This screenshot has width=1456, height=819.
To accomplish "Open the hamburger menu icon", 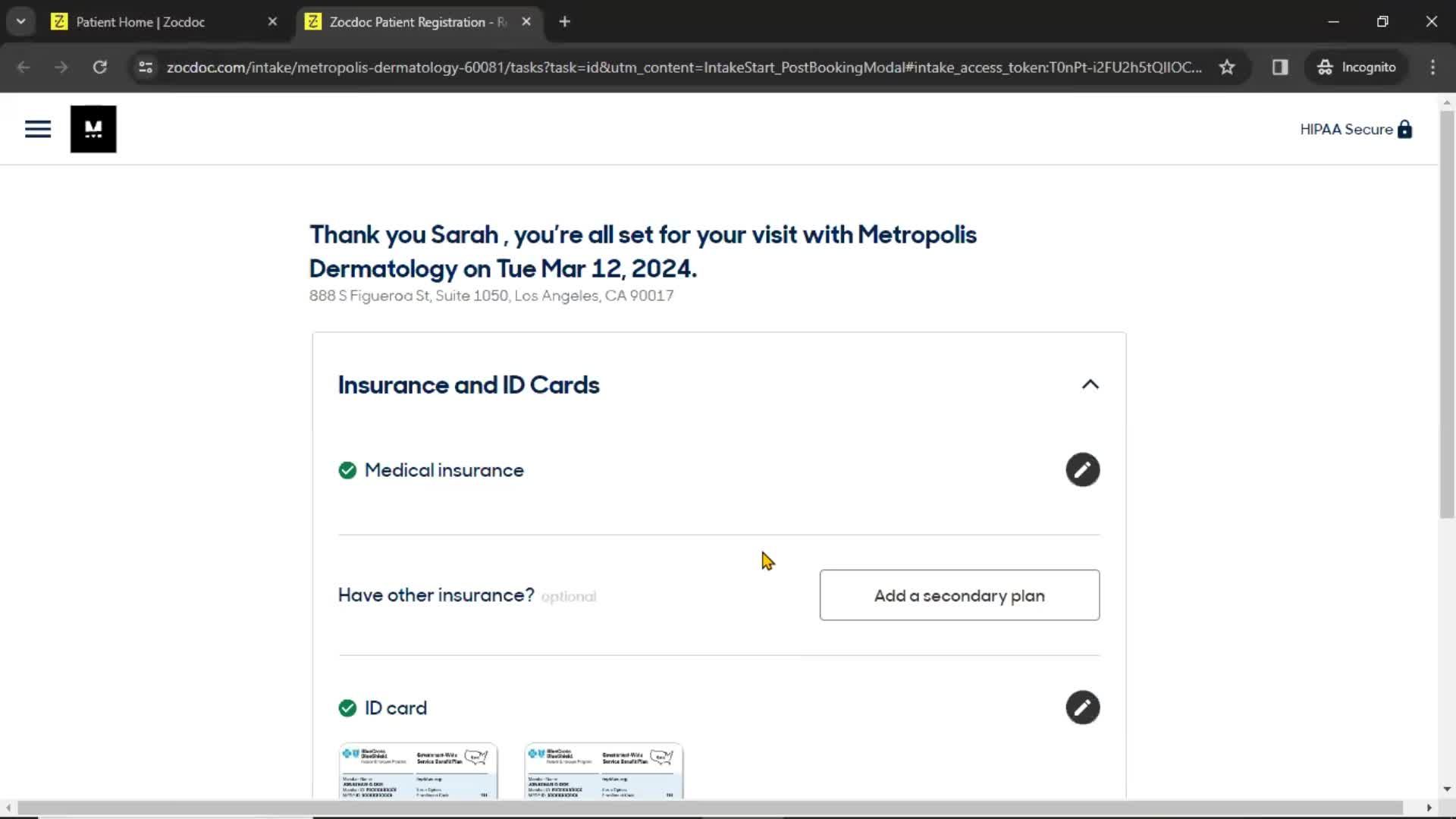I will coord(37,128).
